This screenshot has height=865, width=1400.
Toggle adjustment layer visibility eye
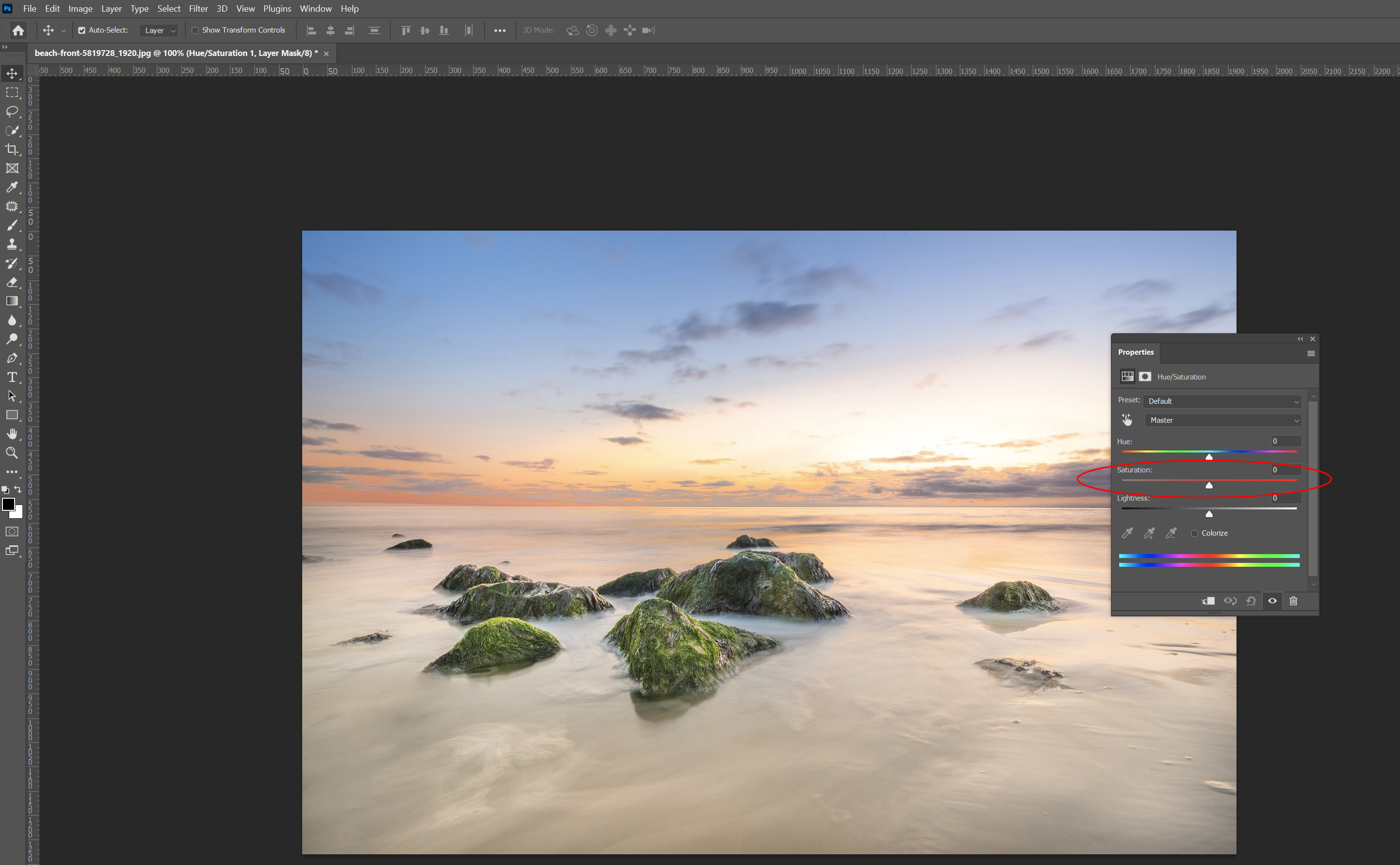click(x=1272, y=601)
